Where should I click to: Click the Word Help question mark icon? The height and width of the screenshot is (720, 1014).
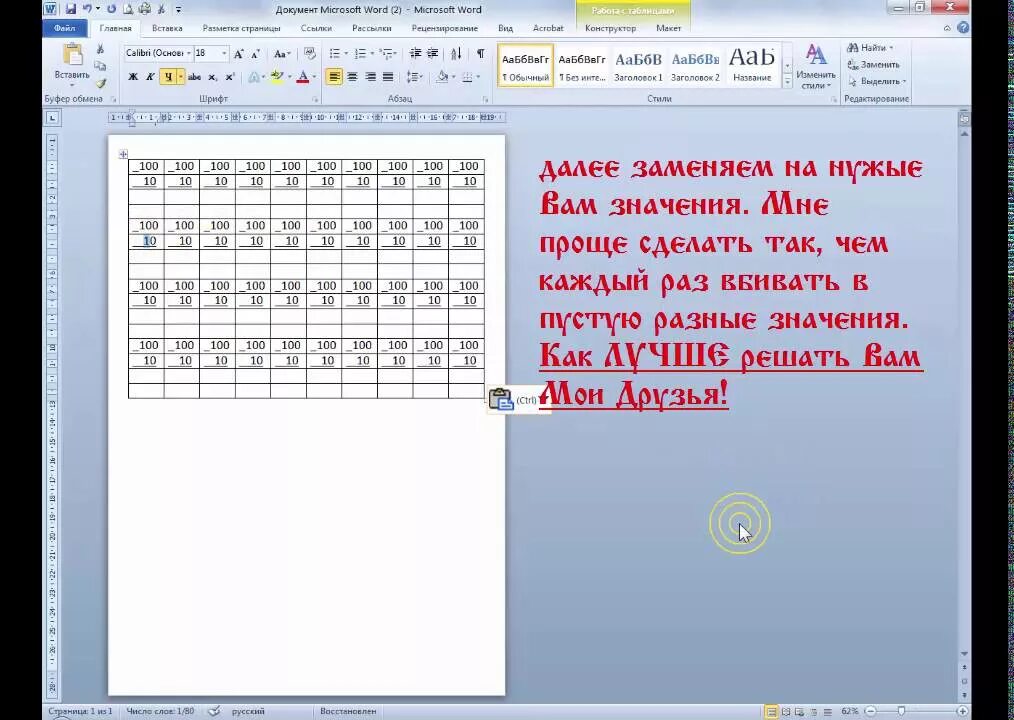(963, 28)
